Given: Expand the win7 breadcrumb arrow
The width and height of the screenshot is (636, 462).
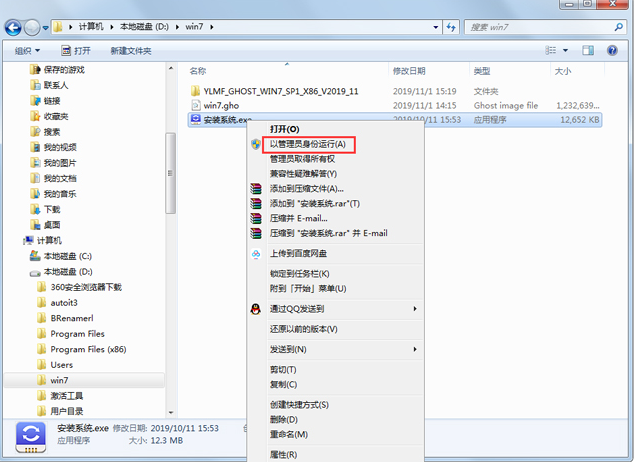Looking at the screenshot, I should tap(211, 27).
